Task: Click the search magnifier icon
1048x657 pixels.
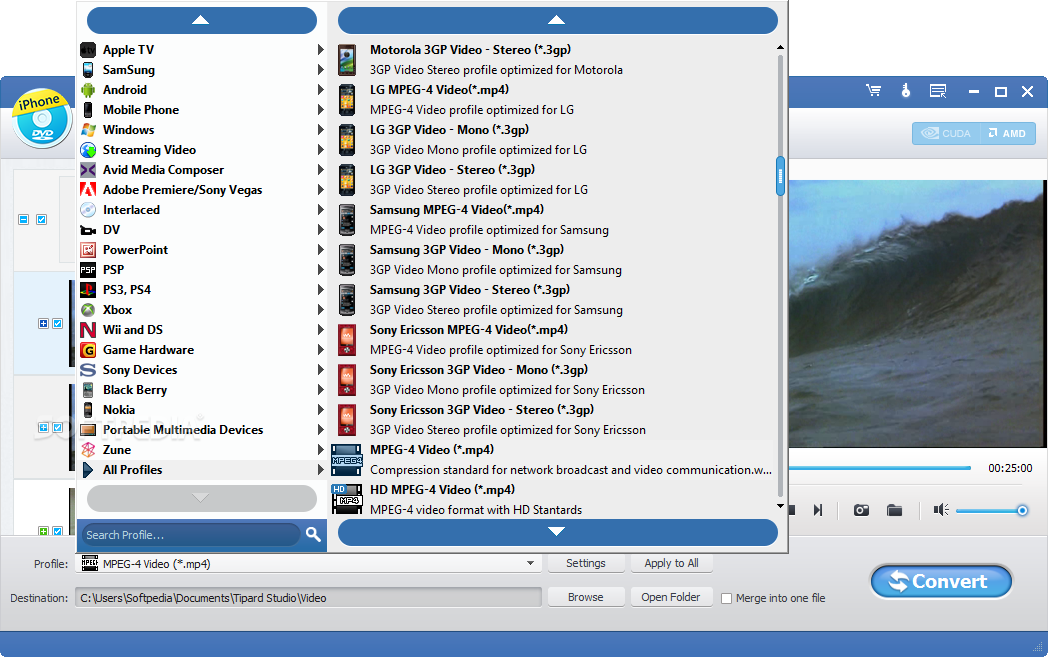Action: (x=313, y=534)
